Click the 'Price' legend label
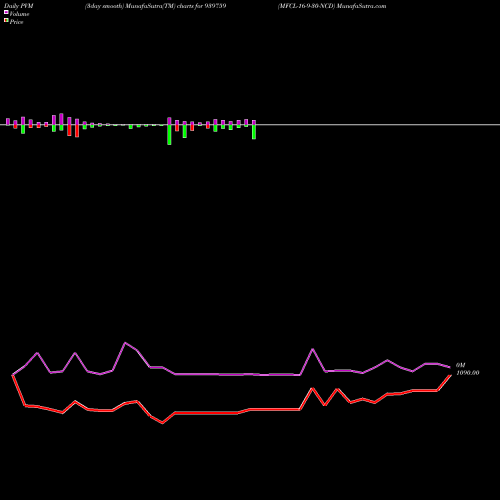 point(16,22)
